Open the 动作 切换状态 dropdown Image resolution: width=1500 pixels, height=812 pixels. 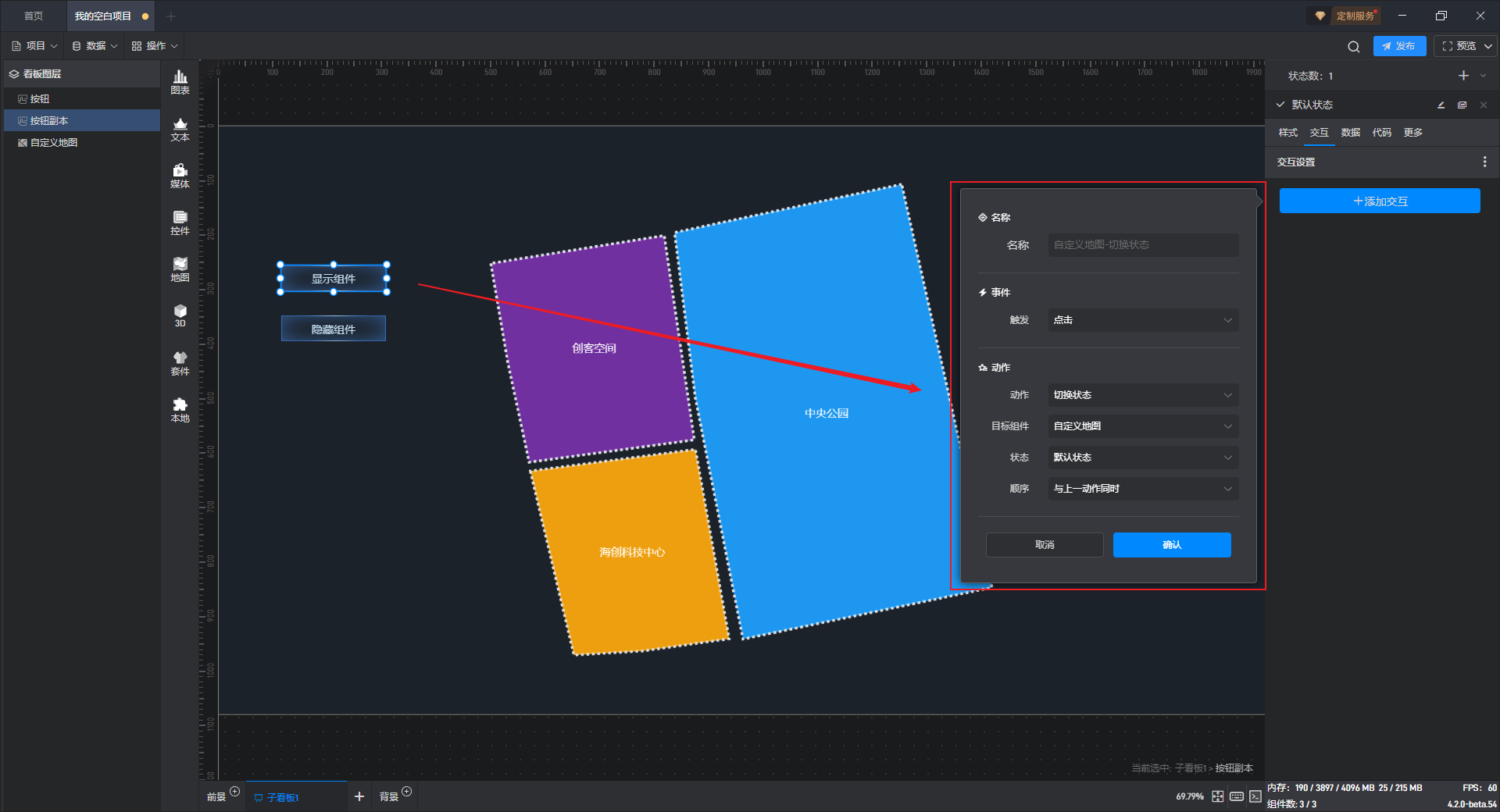[x=1143, y=395]
